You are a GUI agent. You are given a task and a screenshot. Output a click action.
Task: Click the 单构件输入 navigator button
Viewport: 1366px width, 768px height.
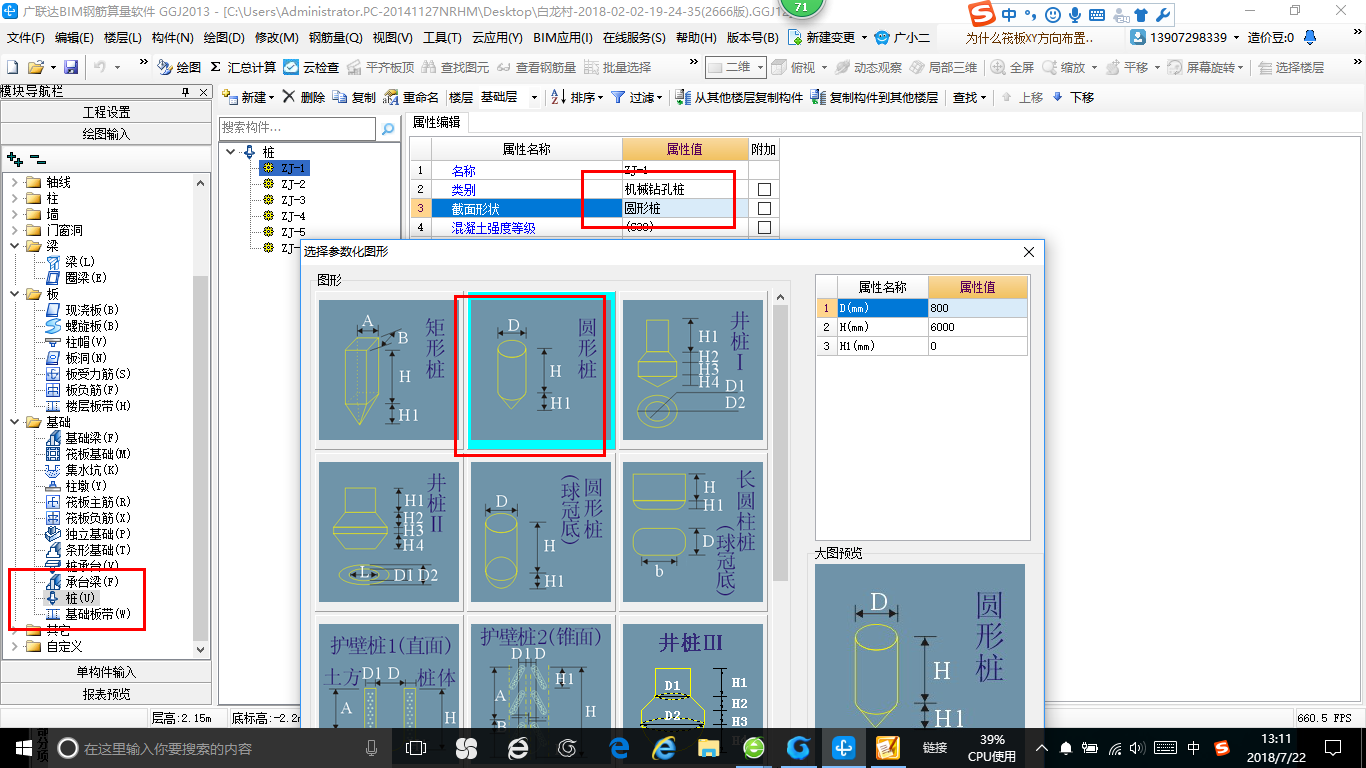[x=106, y=672]
